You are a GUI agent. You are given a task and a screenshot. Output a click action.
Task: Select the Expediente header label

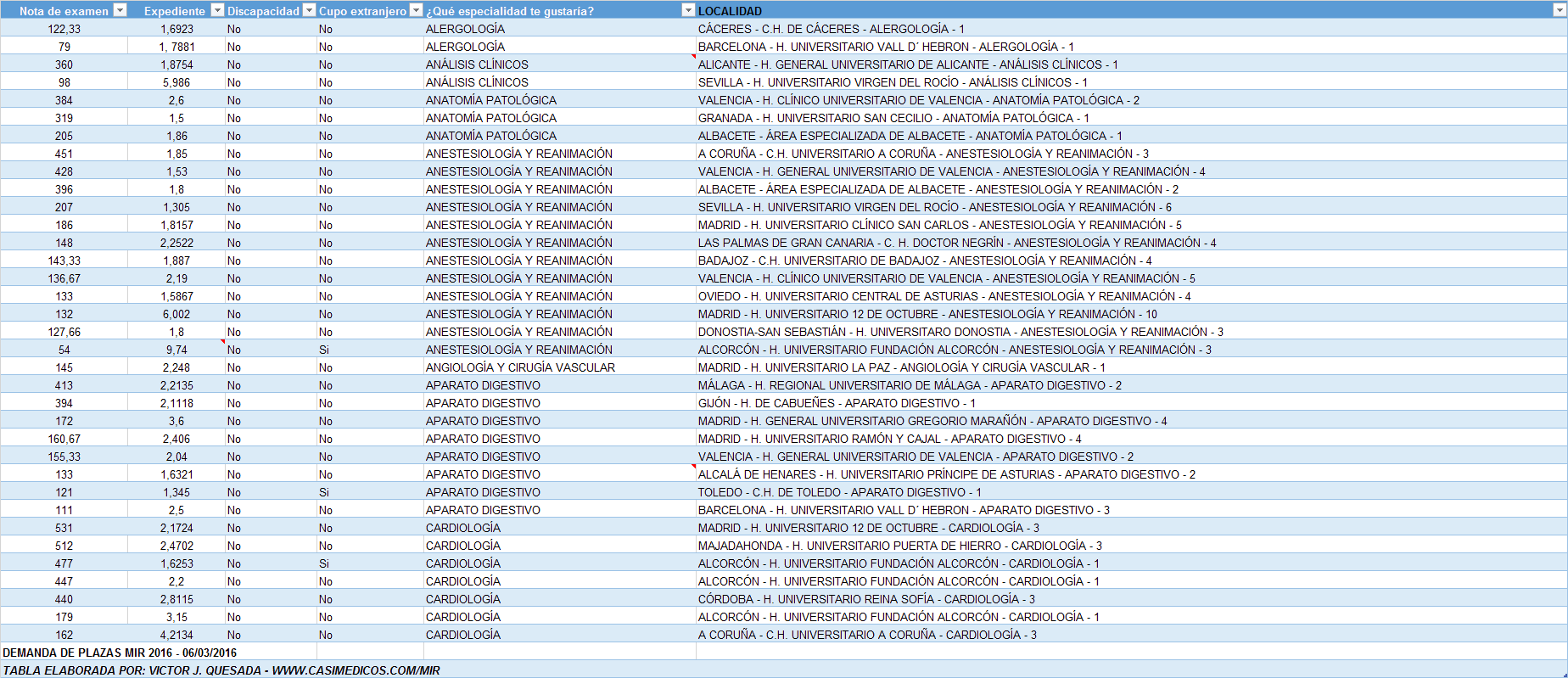pos(175,11)
